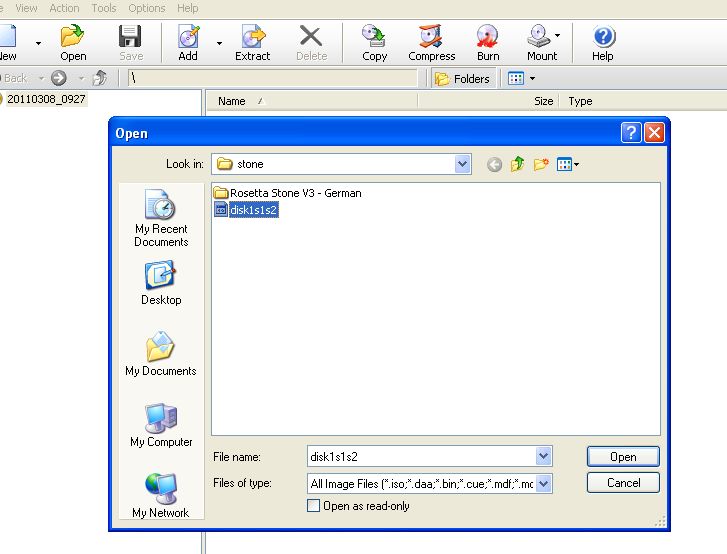Click the Open button in dialog
The width and height of the screenshot is (727, 554).
pyautogui.click(x=623, y=457)
